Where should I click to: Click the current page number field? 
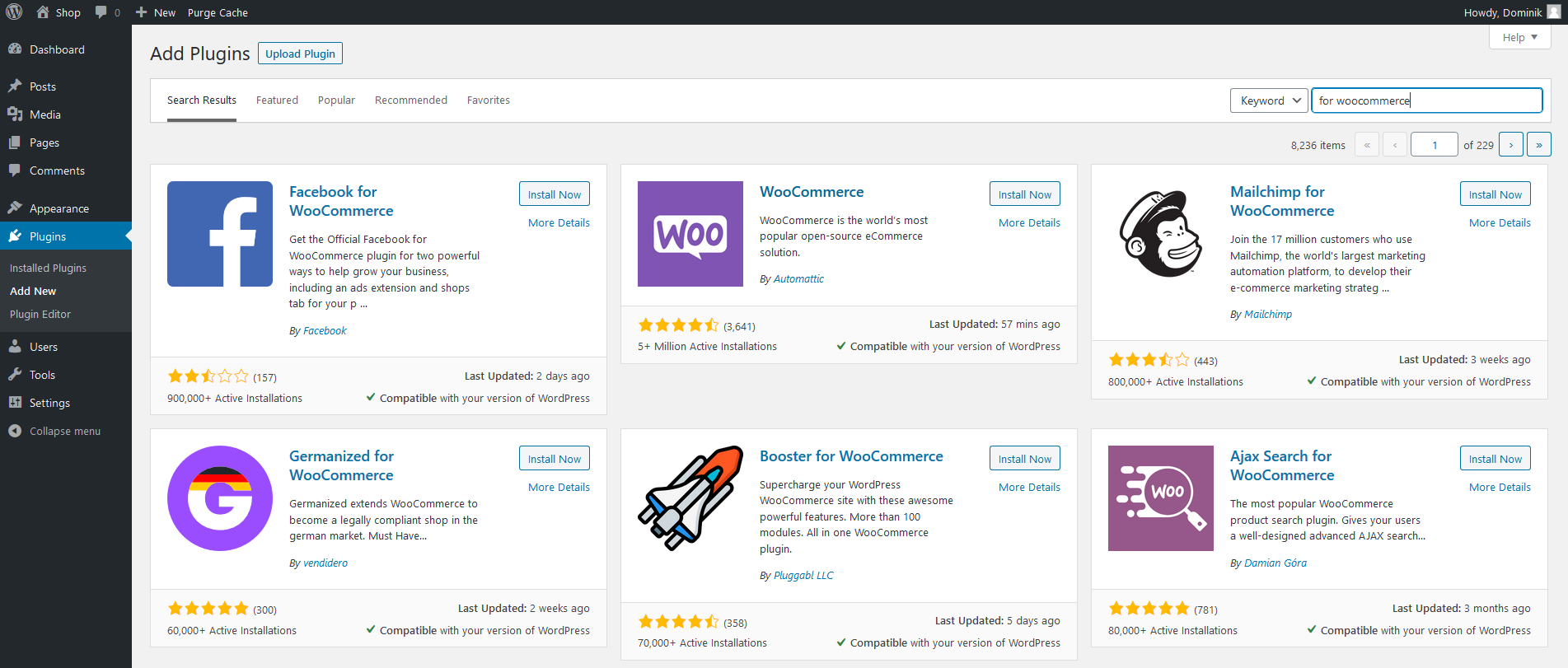pyautogui.click(x=1435, y=144)
